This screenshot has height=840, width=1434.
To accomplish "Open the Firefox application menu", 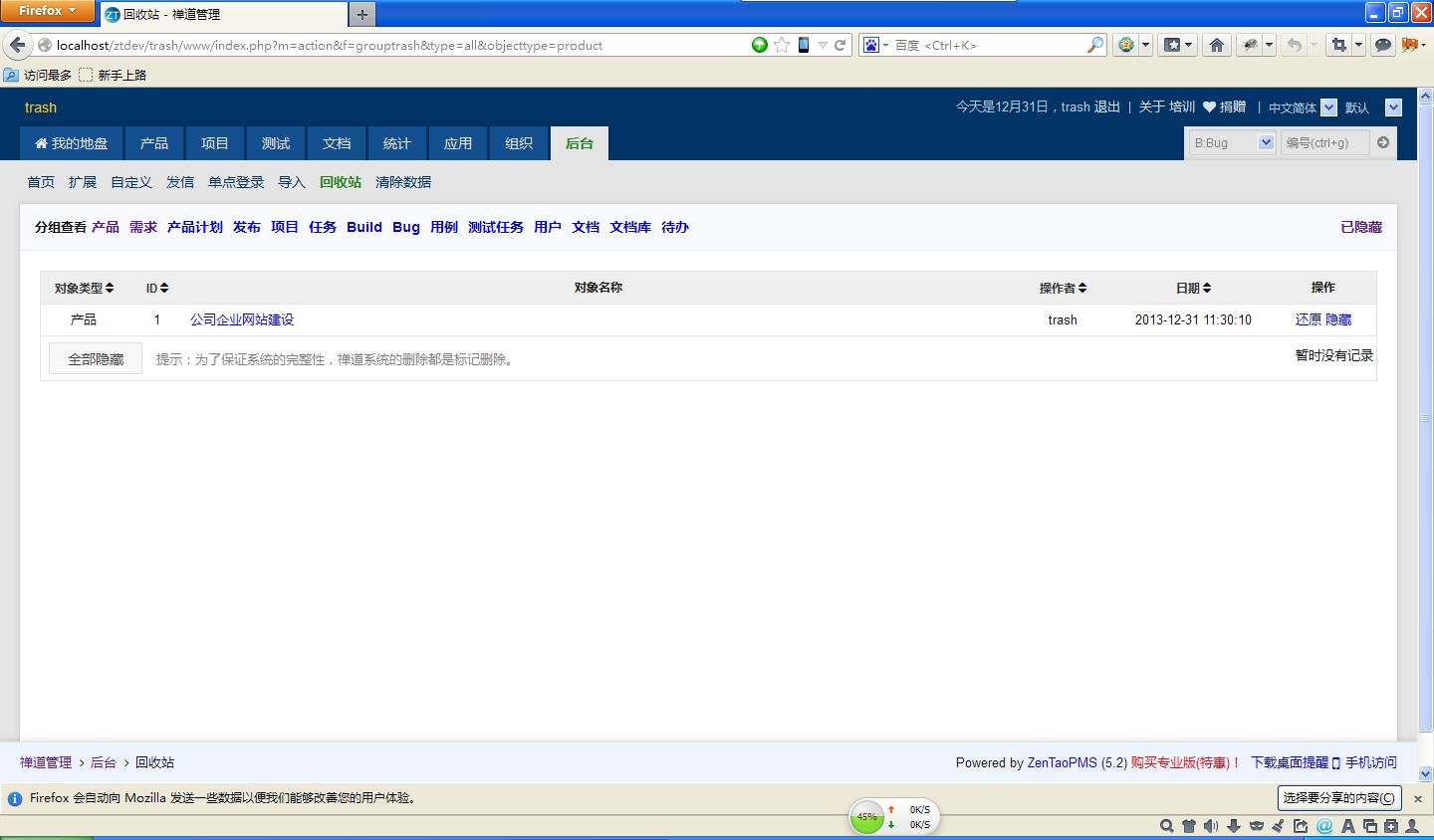I will coord(47,11).
